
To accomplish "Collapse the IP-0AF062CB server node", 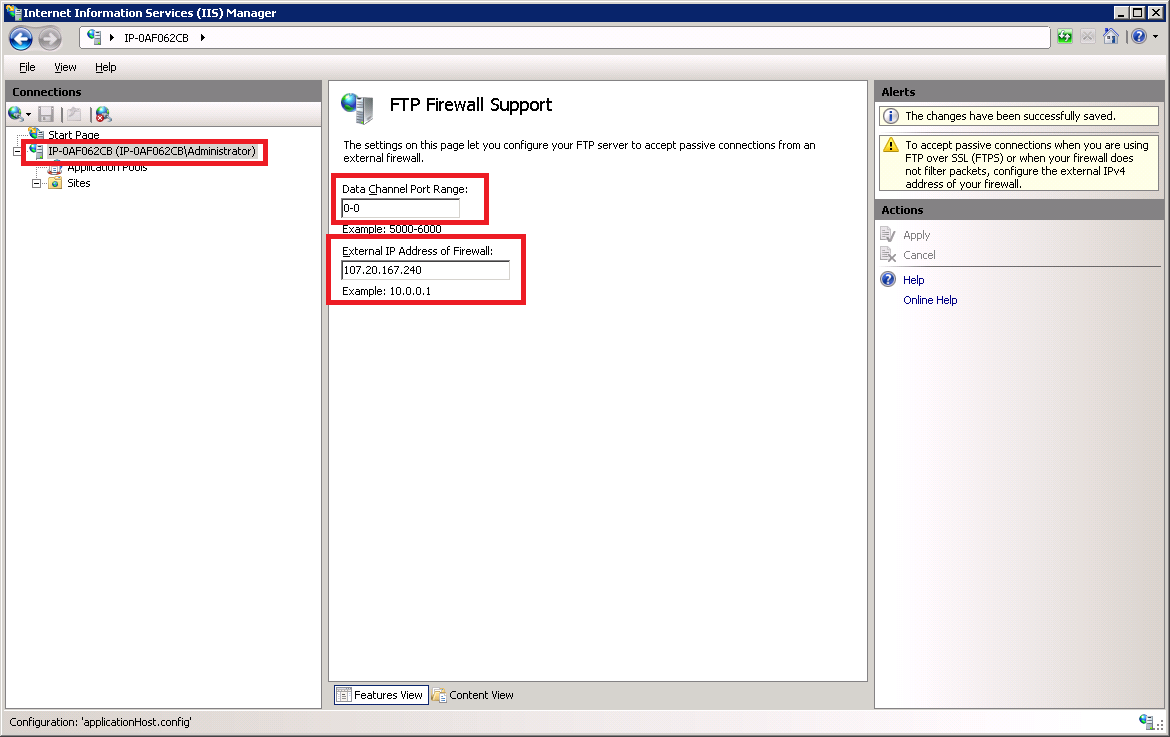I will pyautogui.click(x=17, y=151).
